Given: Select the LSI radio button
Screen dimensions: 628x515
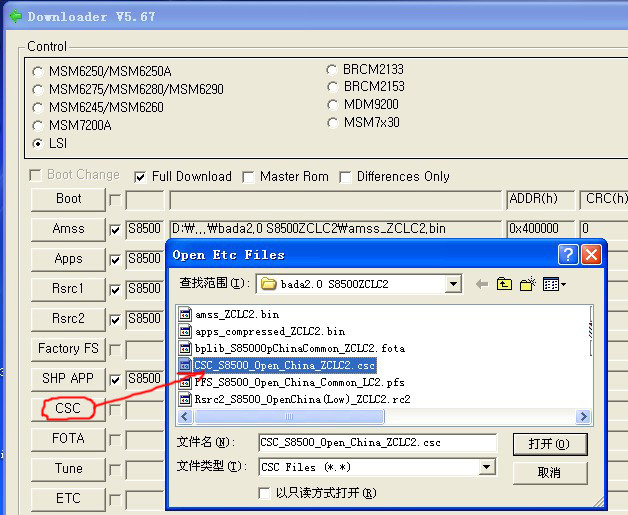Looking at the screenshot, I should point(38,143).
